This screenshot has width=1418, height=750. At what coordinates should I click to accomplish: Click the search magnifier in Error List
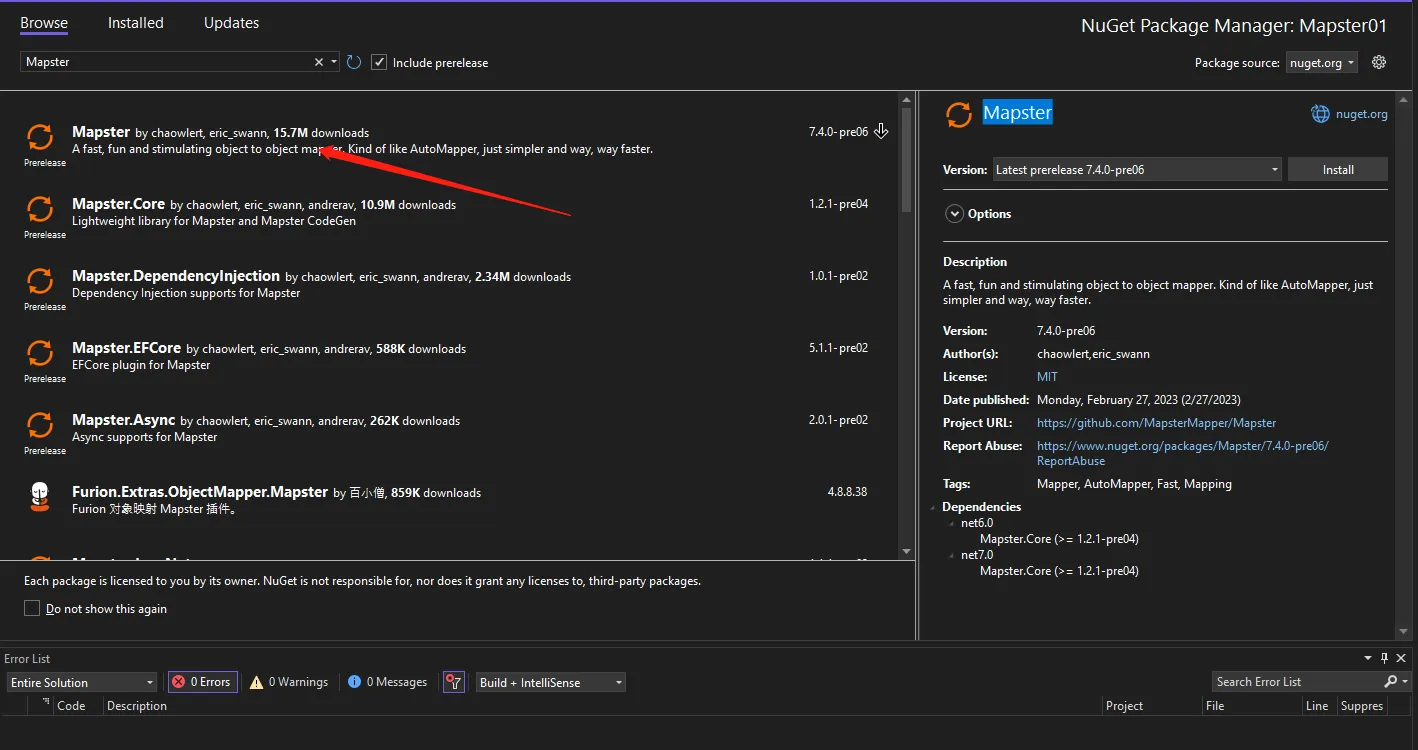pos(1390,682)
